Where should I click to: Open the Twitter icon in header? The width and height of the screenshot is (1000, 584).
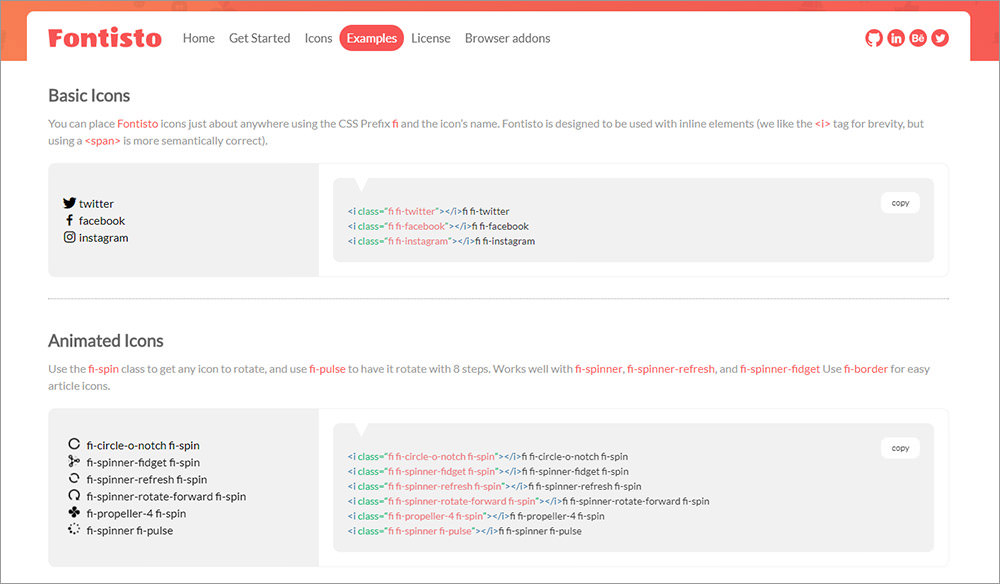pyautogui.click(x=940, y=38)
